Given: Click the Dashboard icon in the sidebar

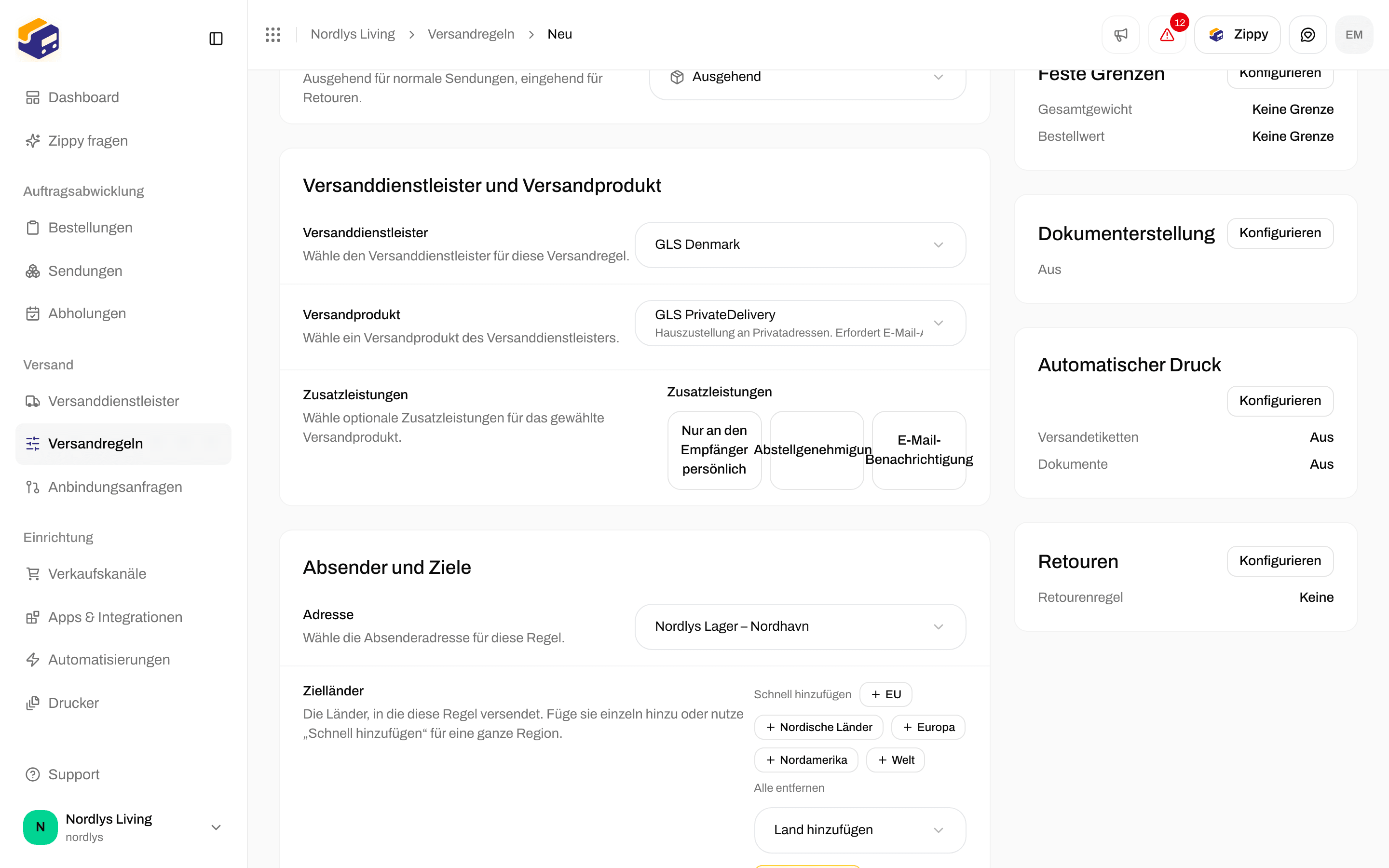Looking at the screenshot, I should click(x=33, y=97).
